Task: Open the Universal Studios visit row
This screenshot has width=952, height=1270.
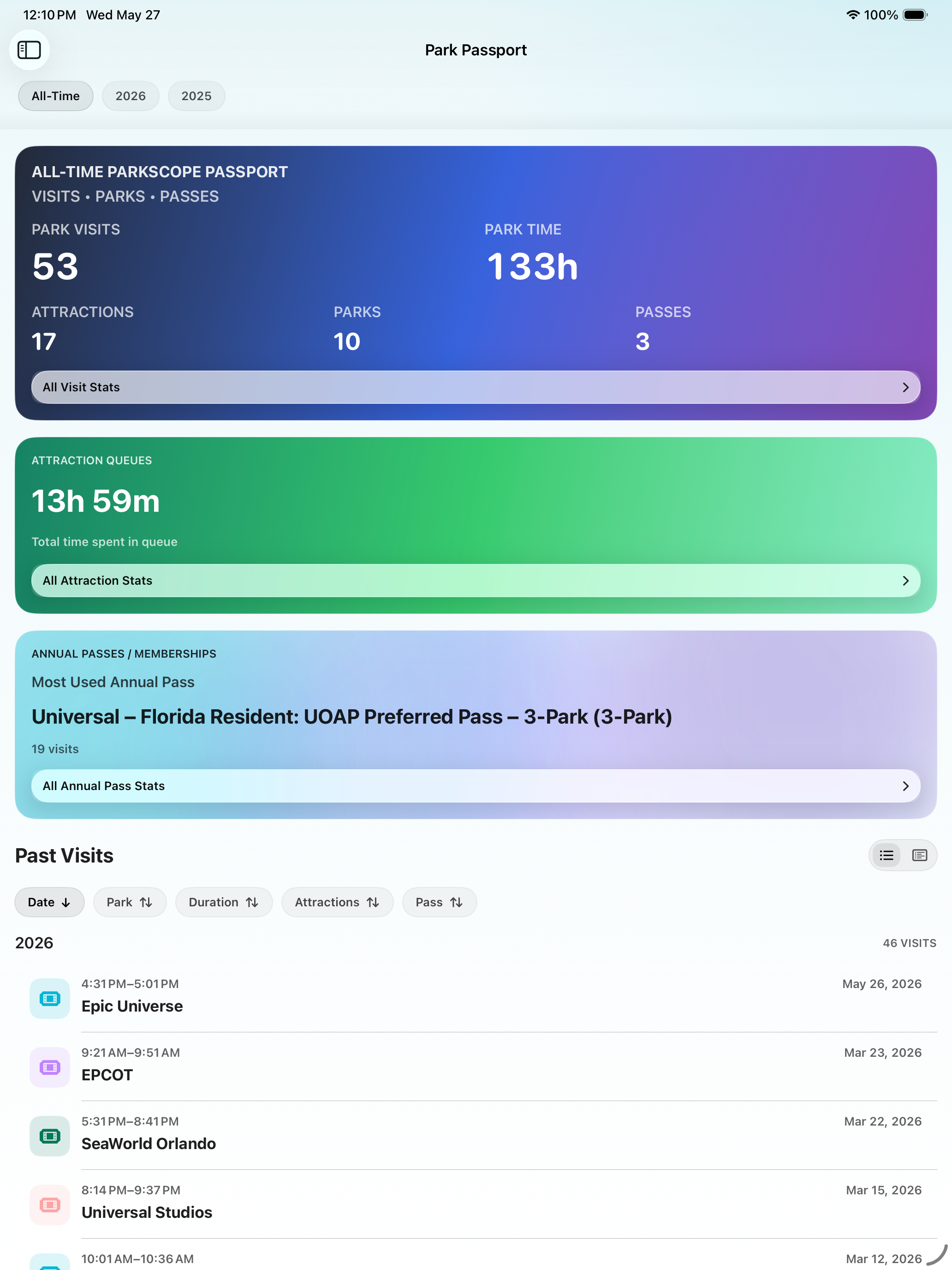Action: (476, 1204)
